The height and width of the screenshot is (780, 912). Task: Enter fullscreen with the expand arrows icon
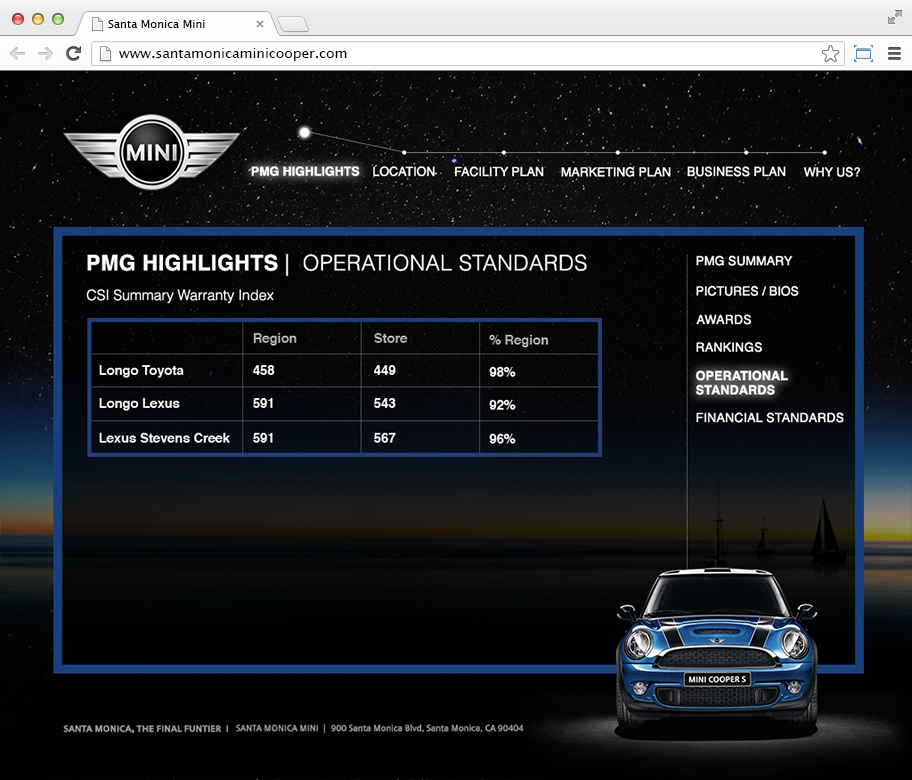click(895, 17)
